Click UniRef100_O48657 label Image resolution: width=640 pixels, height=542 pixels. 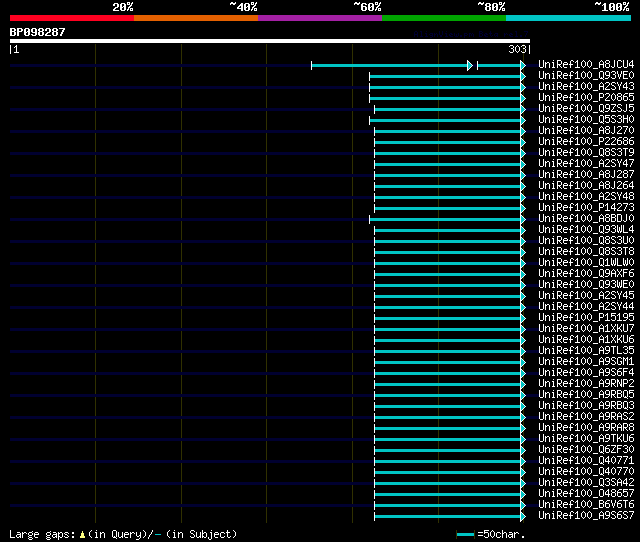pos(586,494)
